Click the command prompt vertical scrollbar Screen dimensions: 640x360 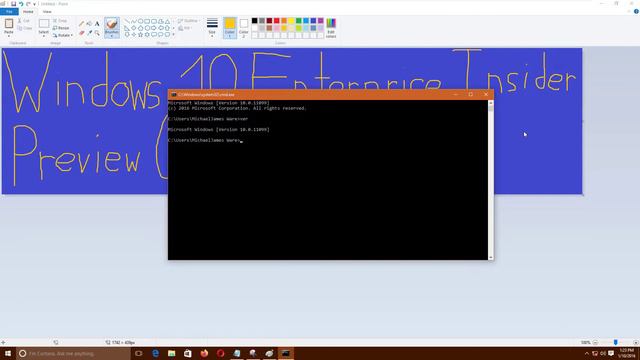pos(491,180)
